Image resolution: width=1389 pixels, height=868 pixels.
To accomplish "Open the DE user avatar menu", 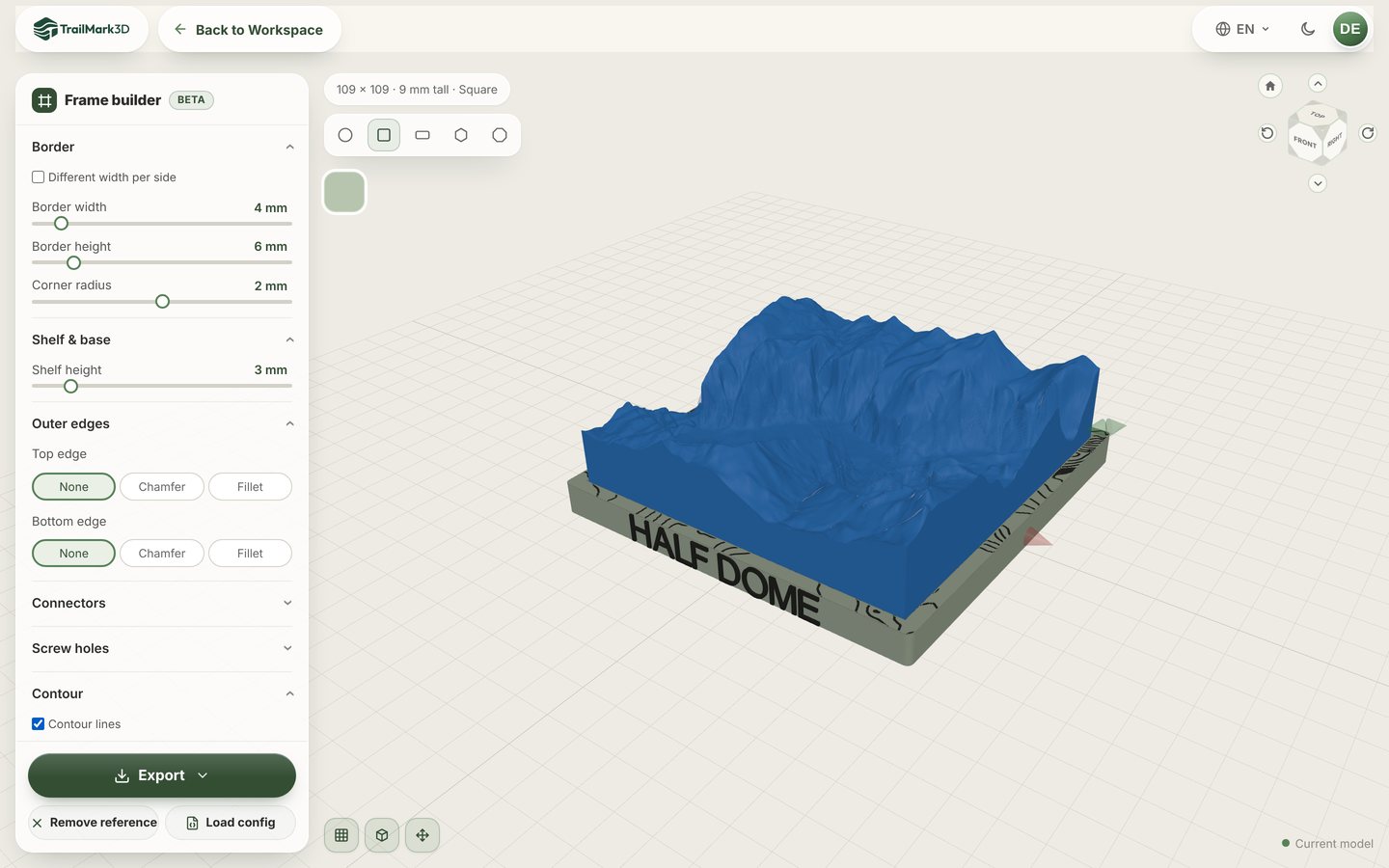I will (1350, 29).
